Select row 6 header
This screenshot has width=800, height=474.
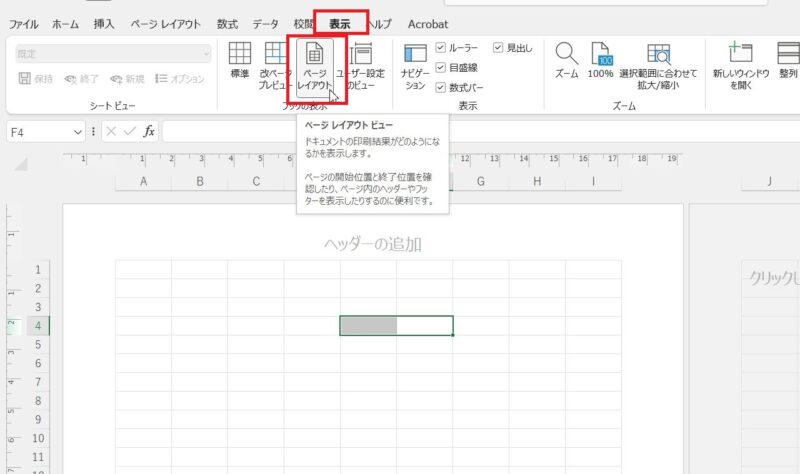[38, 363]
